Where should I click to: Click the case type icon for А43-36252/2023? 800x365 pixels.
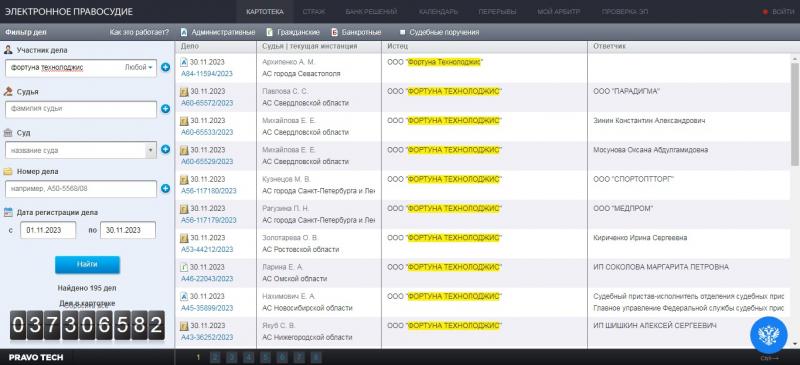[x=185, y=326]
